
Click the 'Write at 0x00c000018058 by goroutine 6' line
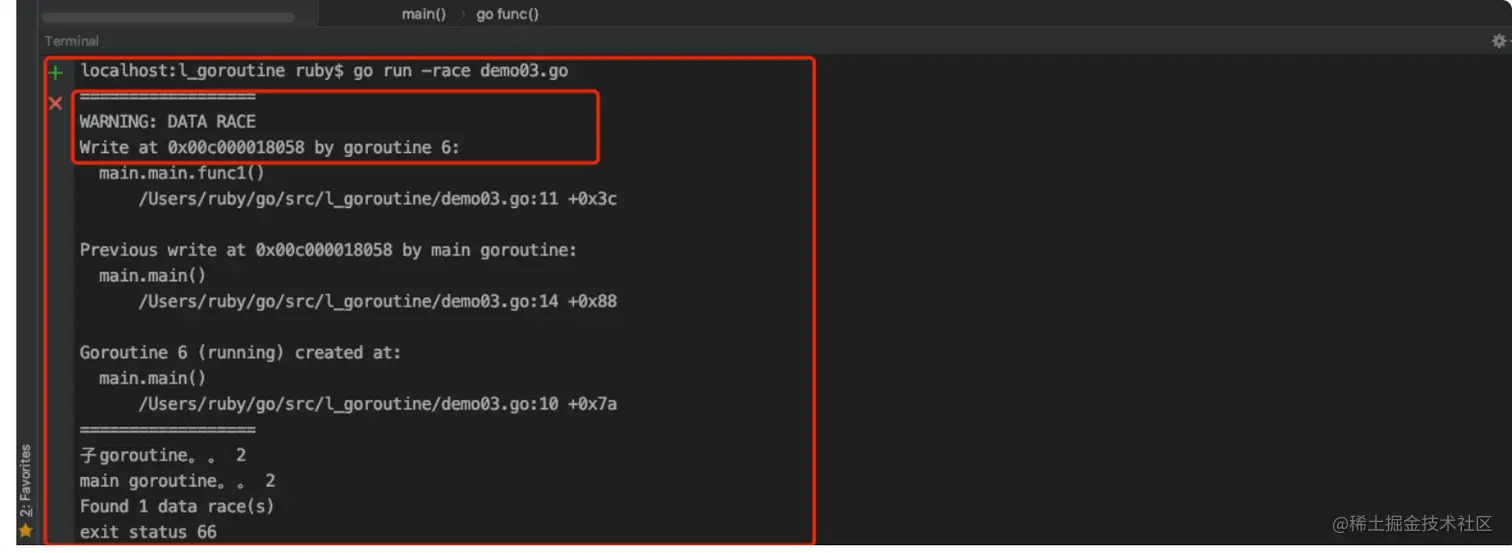270,147
